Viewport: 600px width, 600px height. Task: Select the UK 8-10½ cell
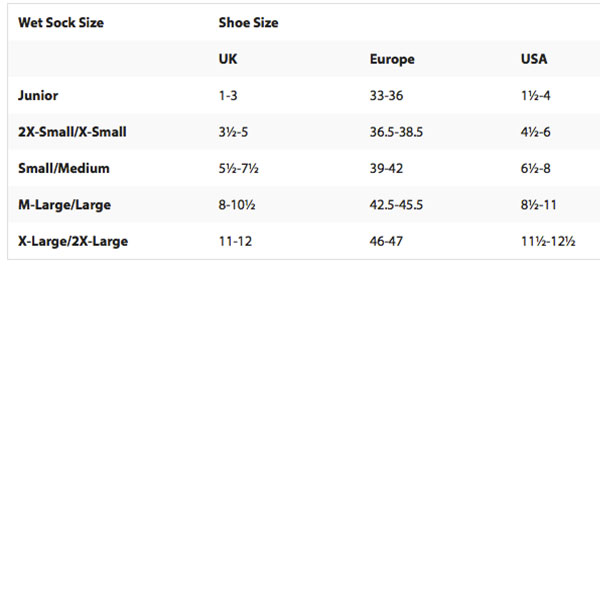pos(237,205)
